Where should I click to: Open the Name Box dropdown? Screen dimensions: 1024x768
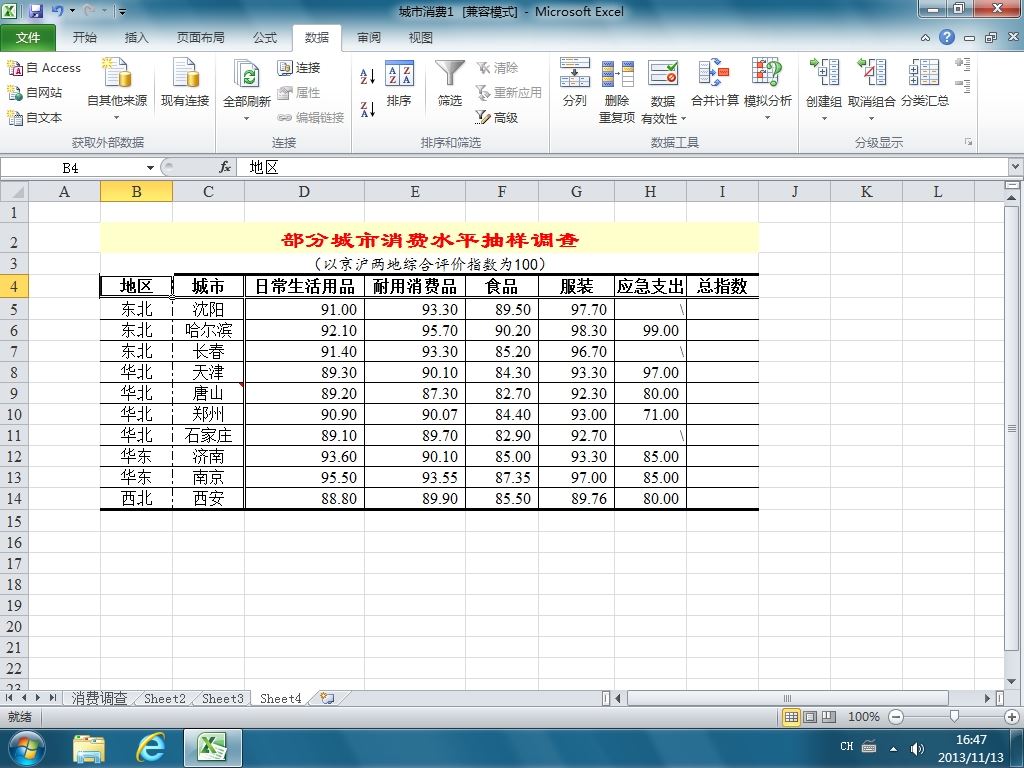[x=150, y=168]
